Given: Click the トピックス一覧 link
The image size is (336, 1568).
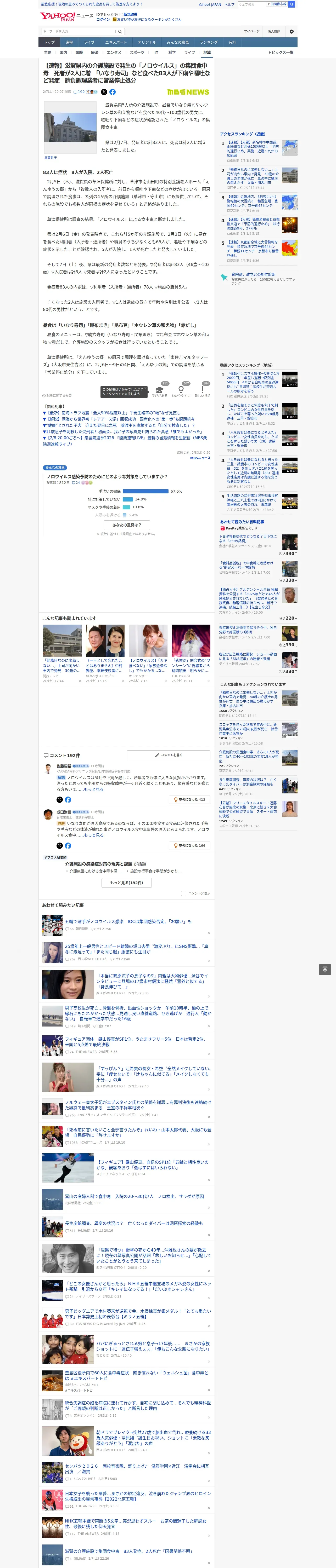Looking at the screenshot, I should (x=281, y=52).
